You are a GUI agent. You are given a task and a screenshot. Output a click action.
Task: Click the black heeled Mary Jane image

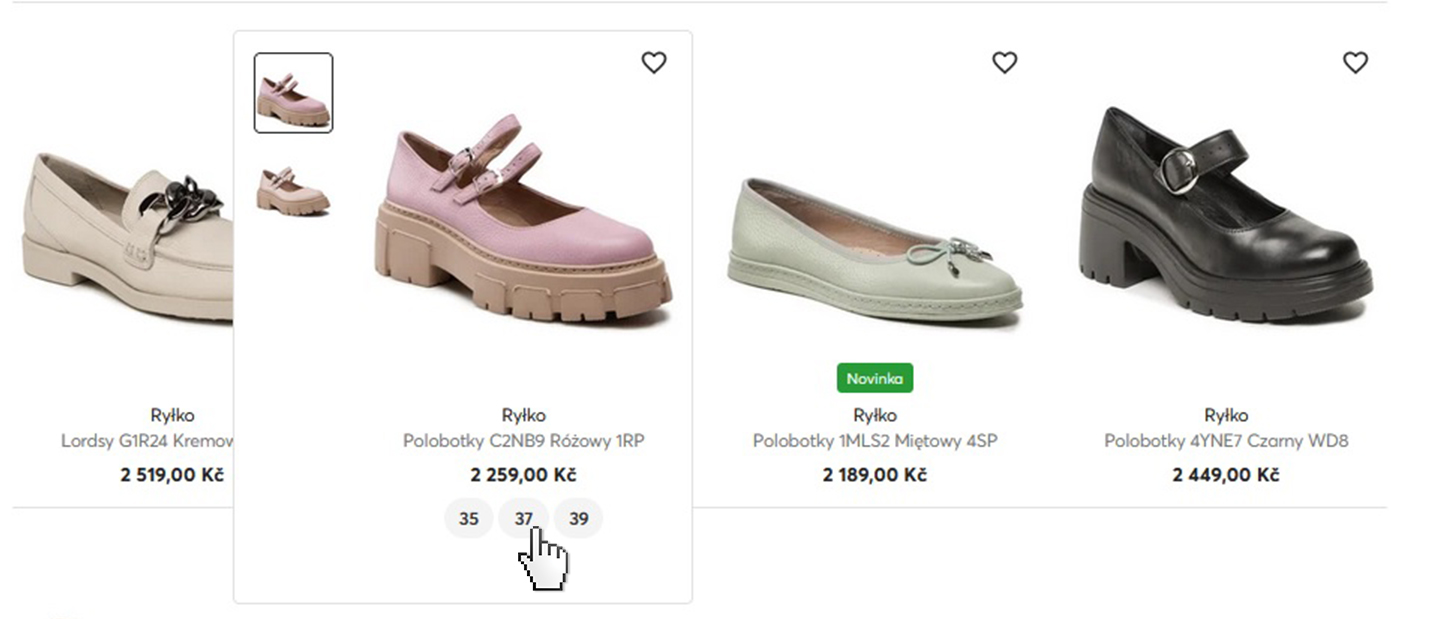[x=1226, y=215]
